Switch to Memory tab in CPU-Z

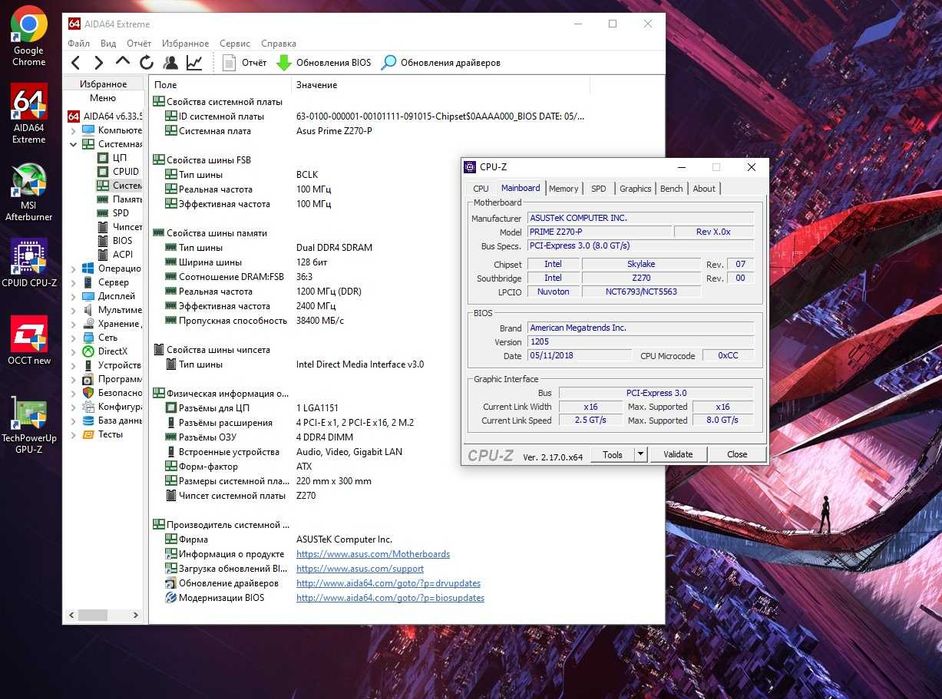564,189
